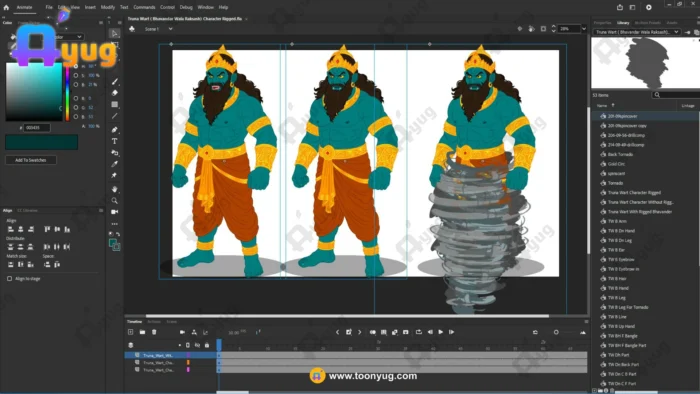
Task: Select the Paint Bucket tool
Action: (x=115, y=153)
